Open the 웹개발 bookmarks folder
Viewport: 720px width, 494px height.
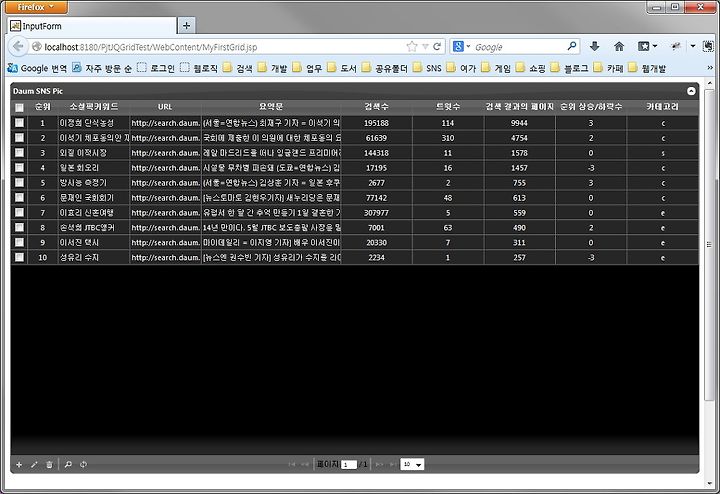coord(647,68)
